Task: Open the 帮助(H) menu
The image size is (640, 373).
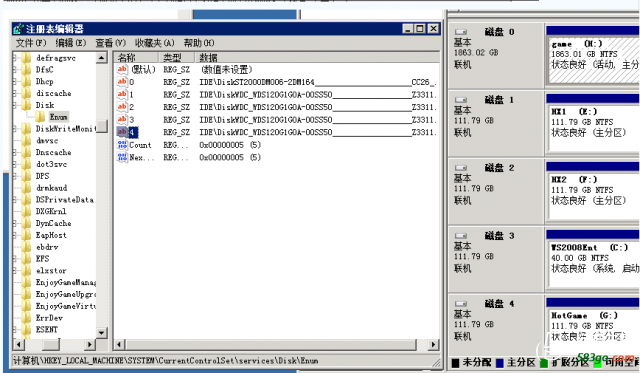Action: point(199,43)
